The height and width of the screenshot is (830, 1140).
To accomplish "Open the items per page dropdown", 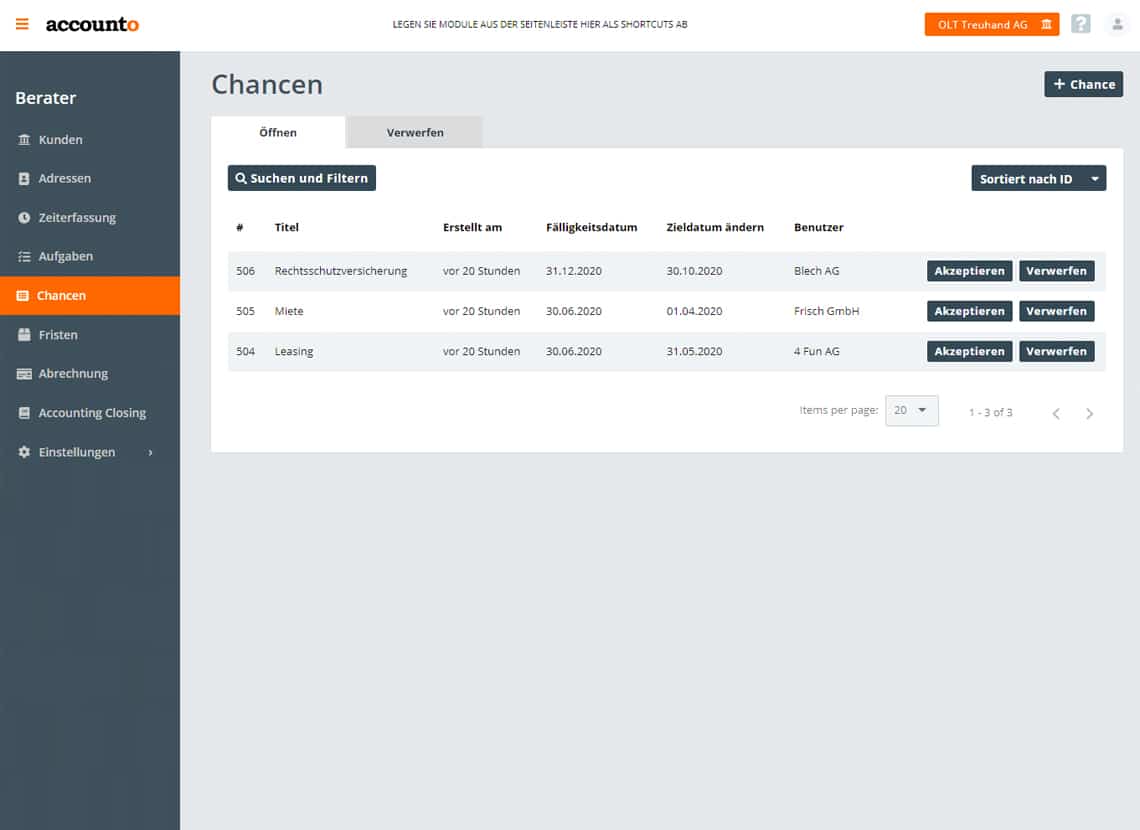I will coord(912,411).
